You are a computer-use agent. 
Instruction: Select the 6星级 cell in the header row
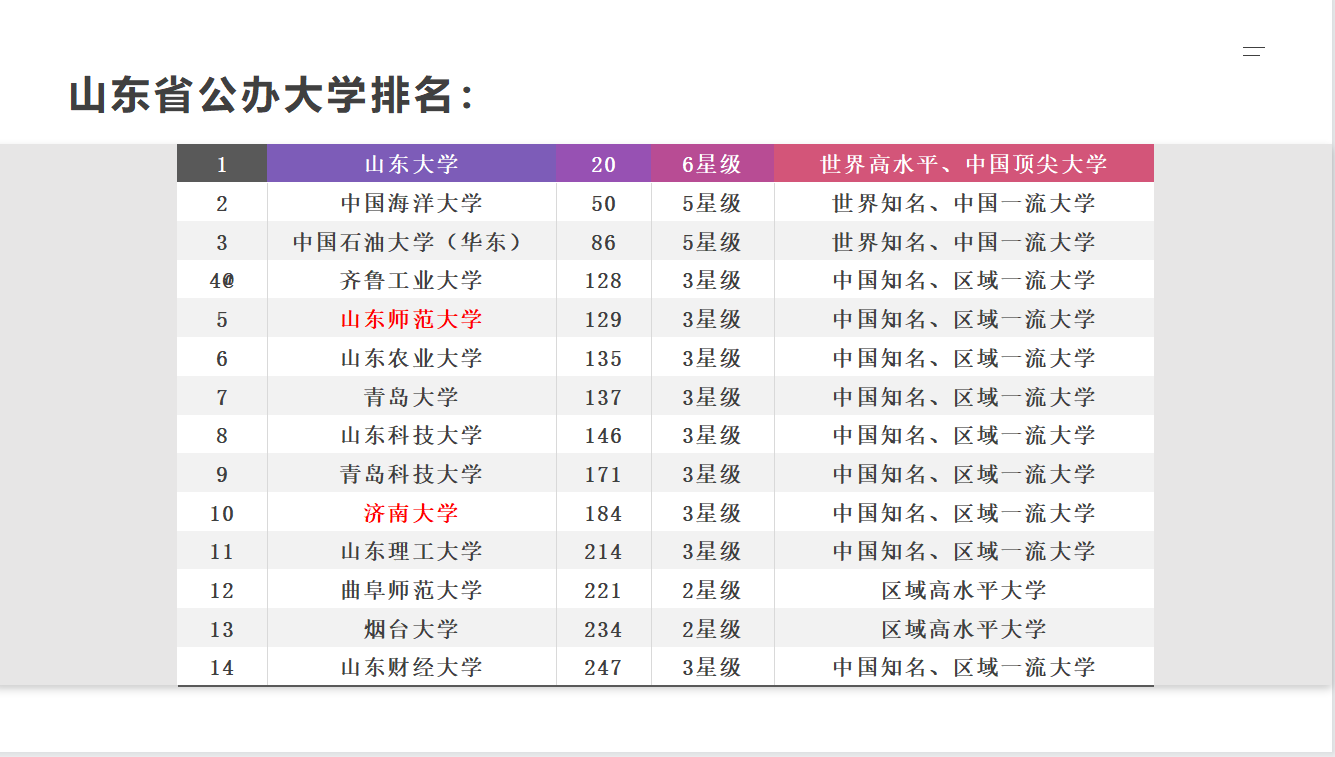(x=712, y=164)
